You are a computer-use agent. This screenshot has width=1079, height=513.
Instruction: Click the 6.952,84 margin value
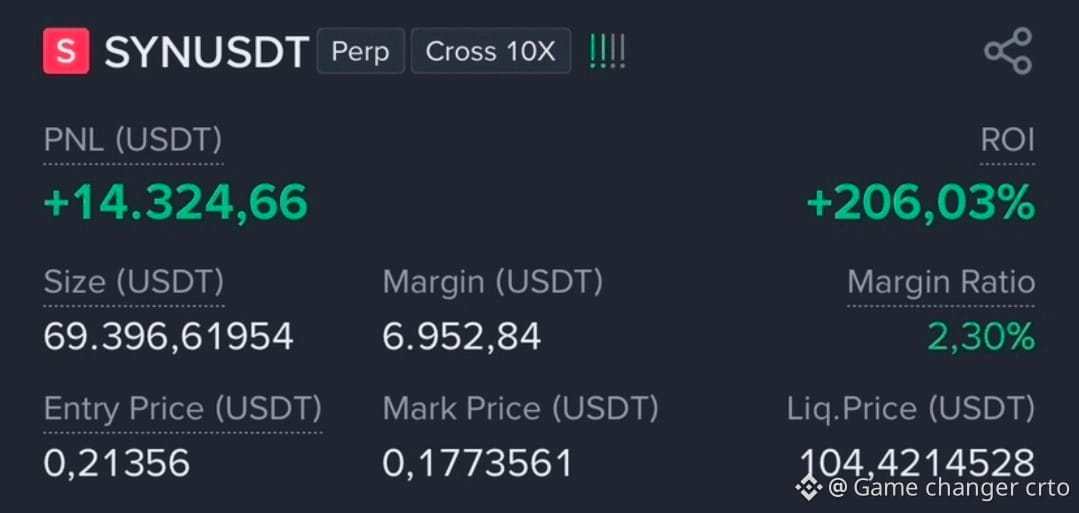point(462,337)
